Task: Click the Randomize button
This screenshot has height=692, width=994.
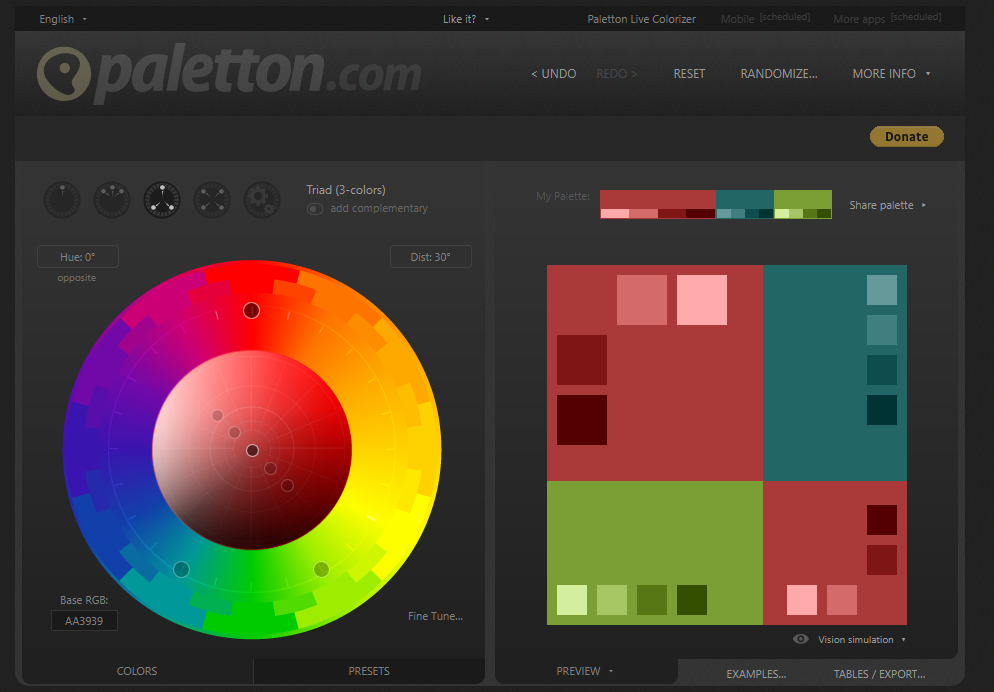Action: [x=778, y=74]
